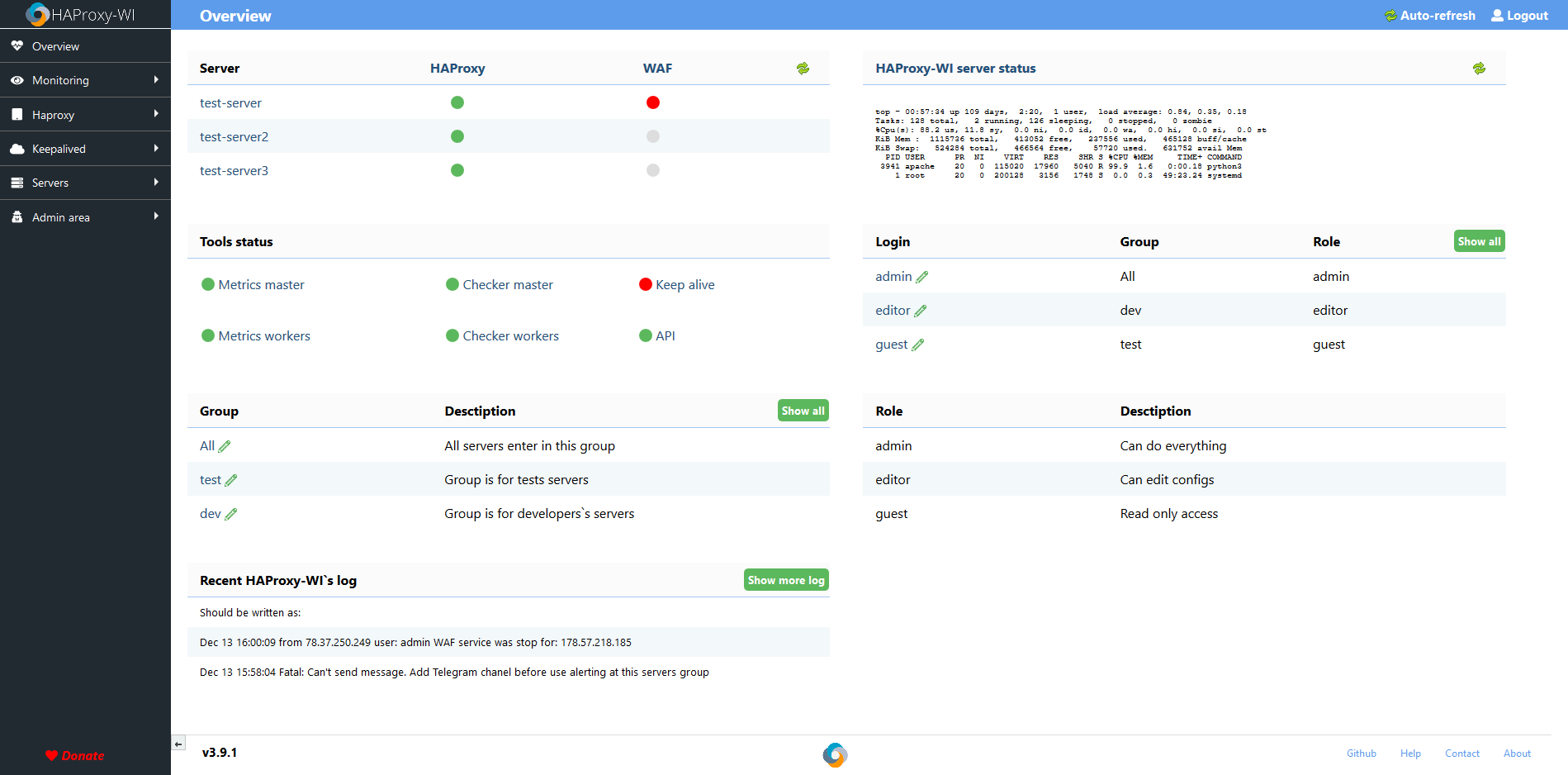Open the Overview menu item
This screenshot has width=1568, height=775.
pos(85,46)
